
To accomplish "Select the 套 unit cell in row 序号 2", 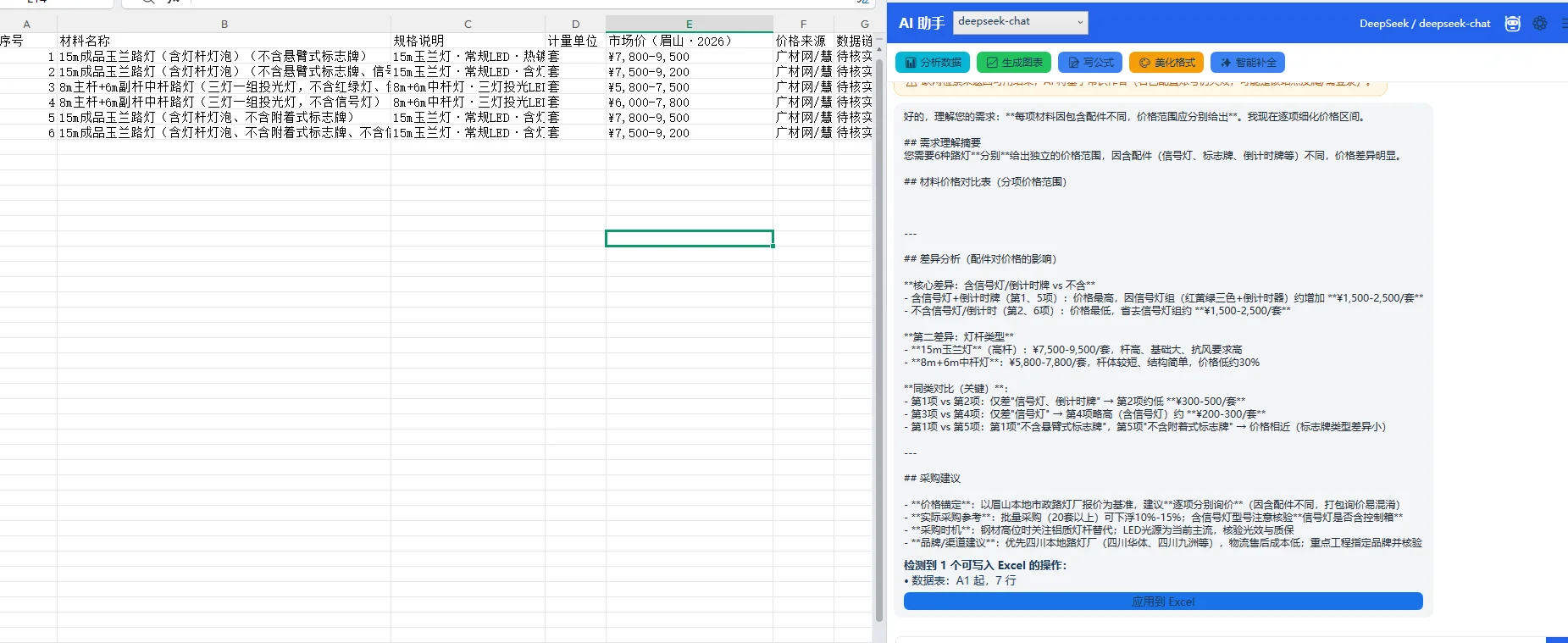I will coord(575,72).
